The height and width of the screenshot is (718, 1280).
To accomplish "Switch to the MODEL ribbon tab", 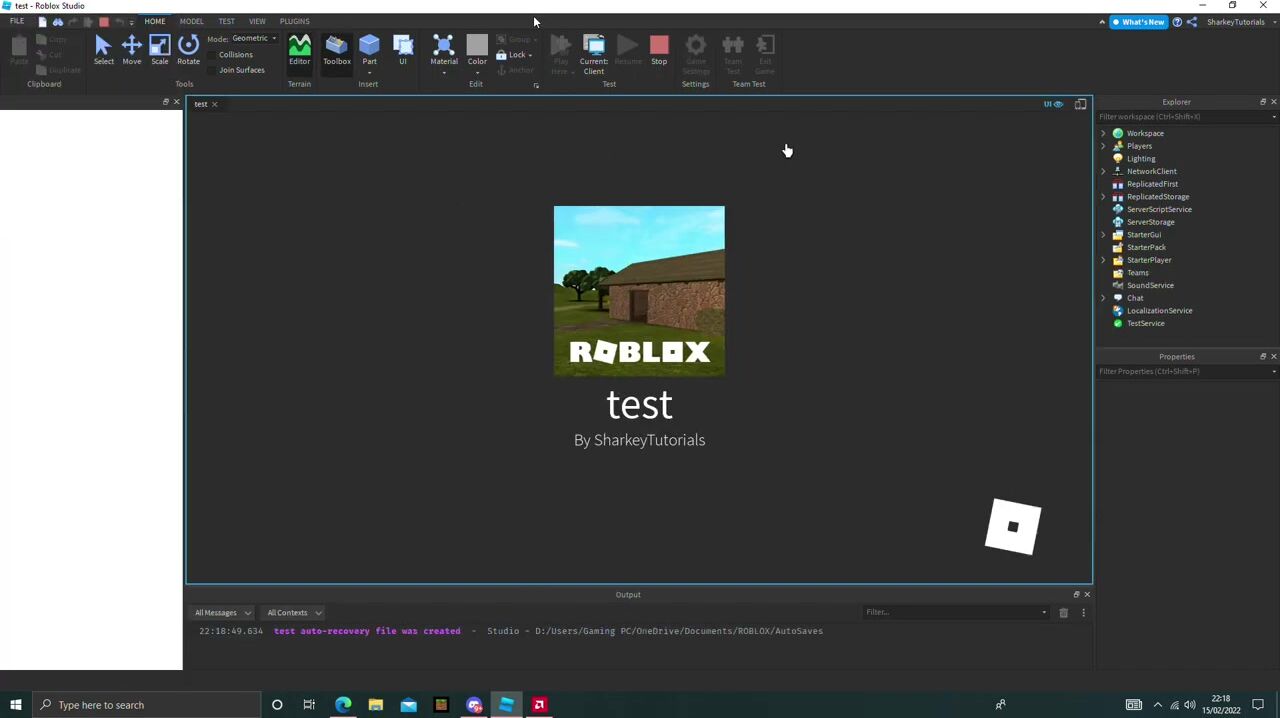I will [x=191, y=21].
